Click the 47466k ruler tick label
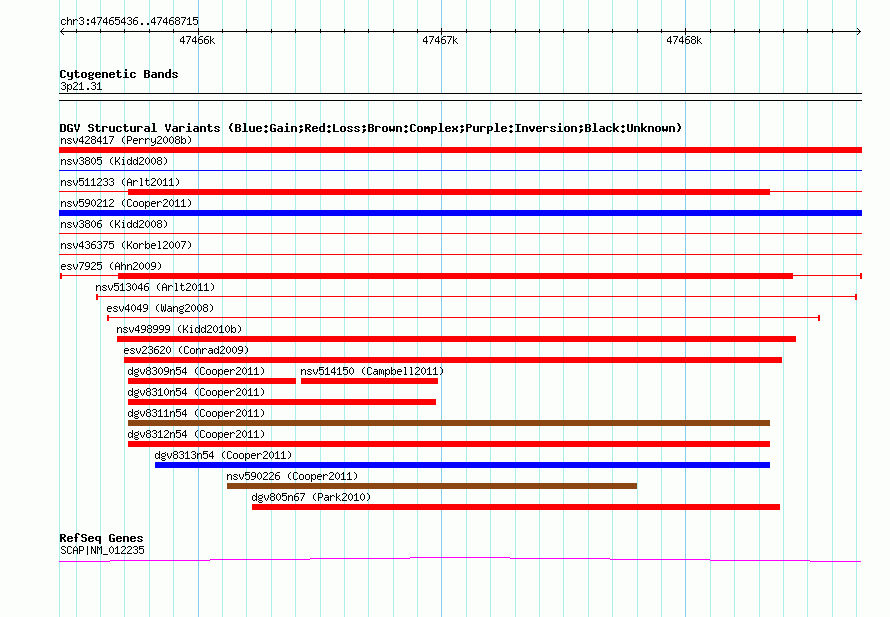This screenshot has width=890, height=617. [x=197, y=40]
